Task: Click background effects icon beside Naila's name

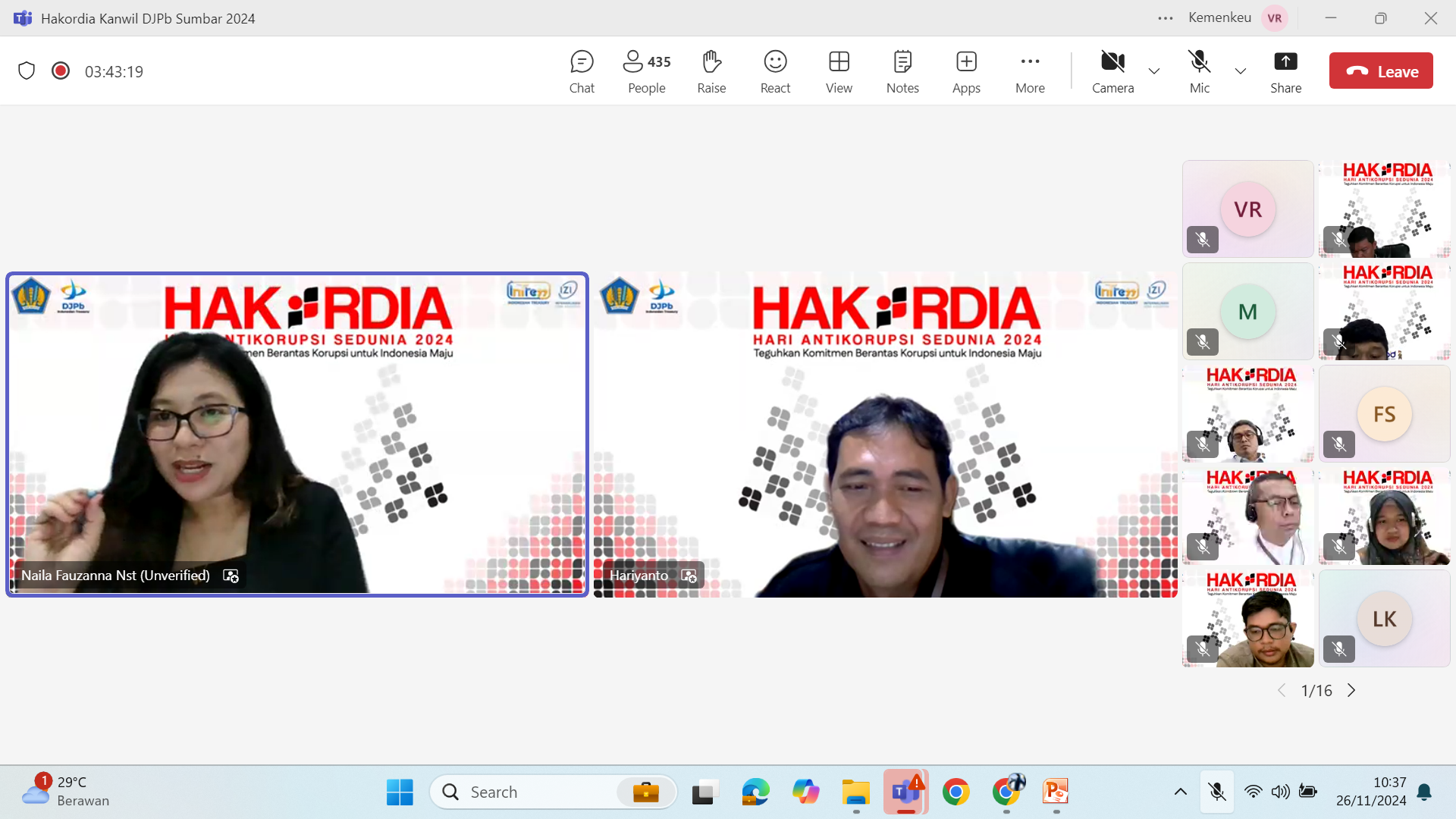Action: pyautogui.click(x=231, y=576)
